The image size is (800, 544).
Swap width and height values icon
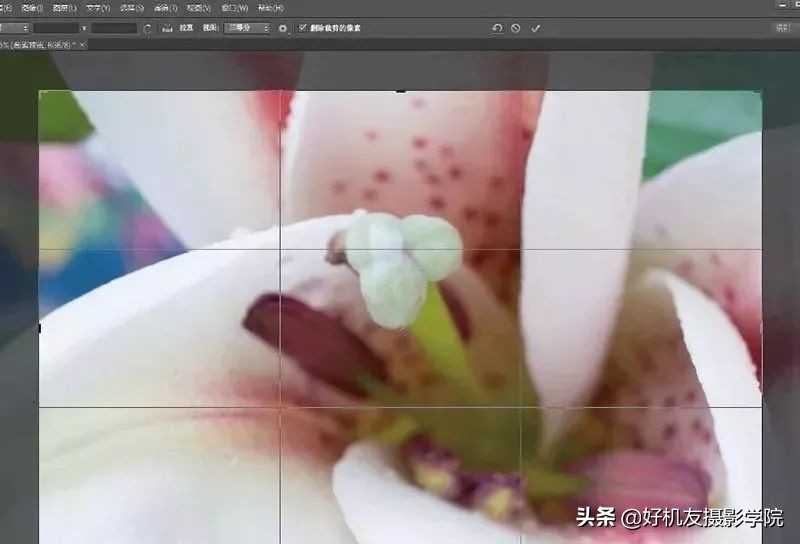coord(84,29)
